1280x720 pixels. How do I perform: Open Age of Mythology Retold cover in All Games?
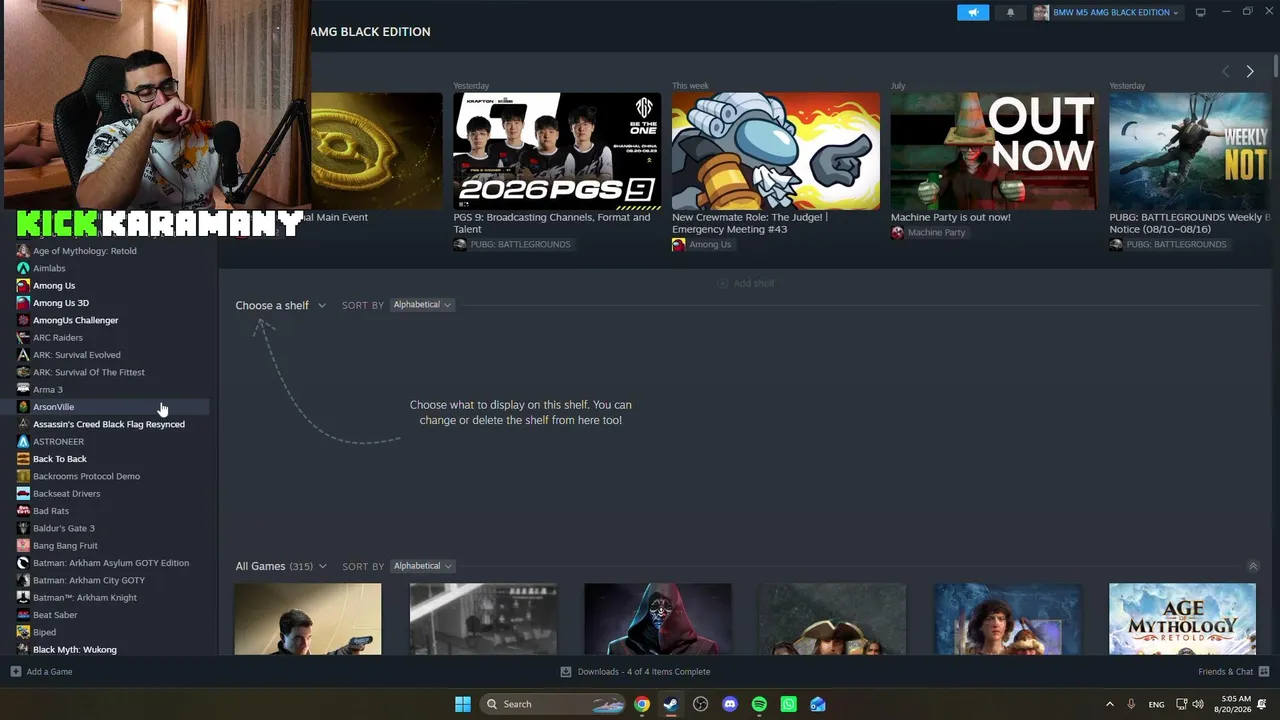point(1182,620)
